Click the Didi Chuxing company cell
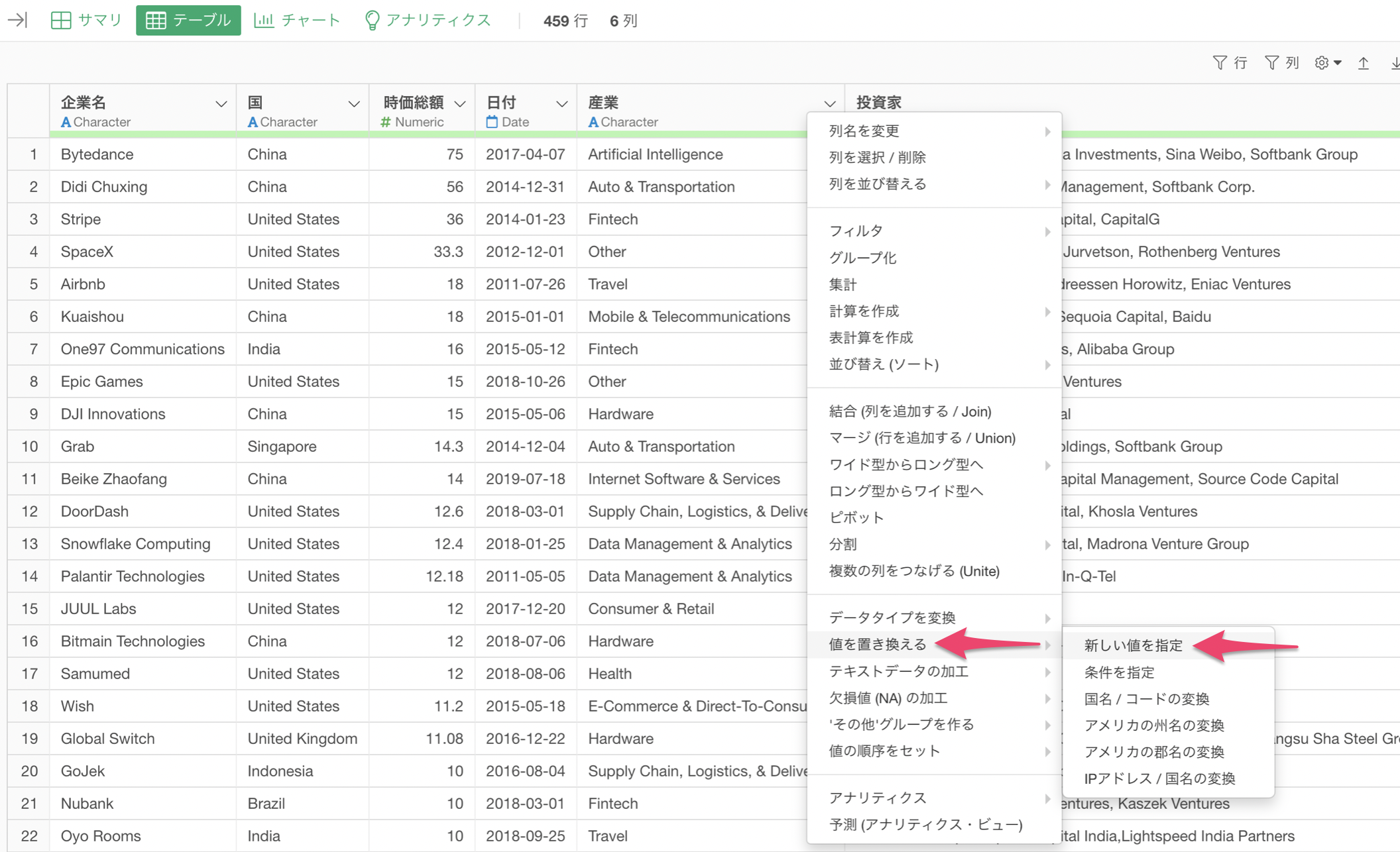This screenshot has width=1400, height=852. point(143,186)
